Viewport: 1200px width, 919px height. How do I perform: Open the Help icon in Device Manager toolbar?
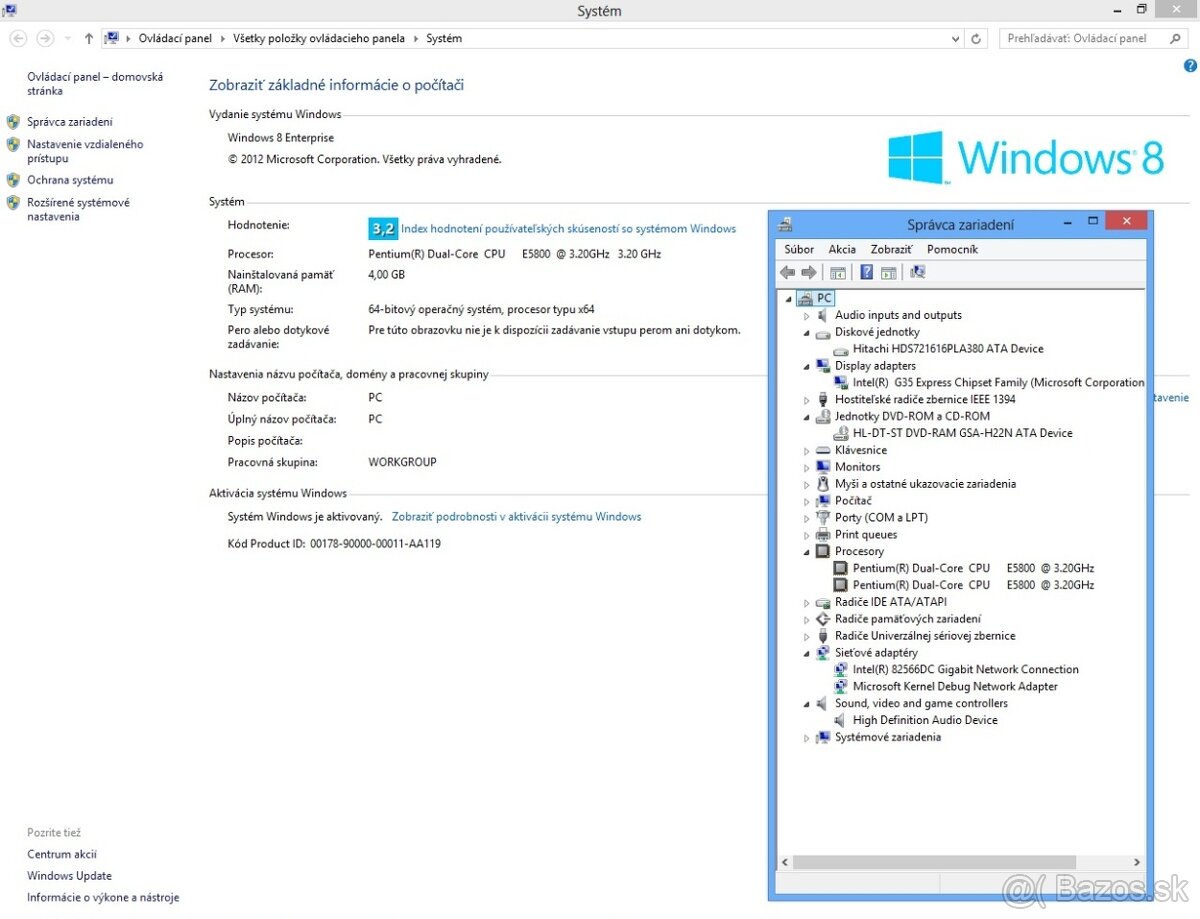click(x=866, y=271)
